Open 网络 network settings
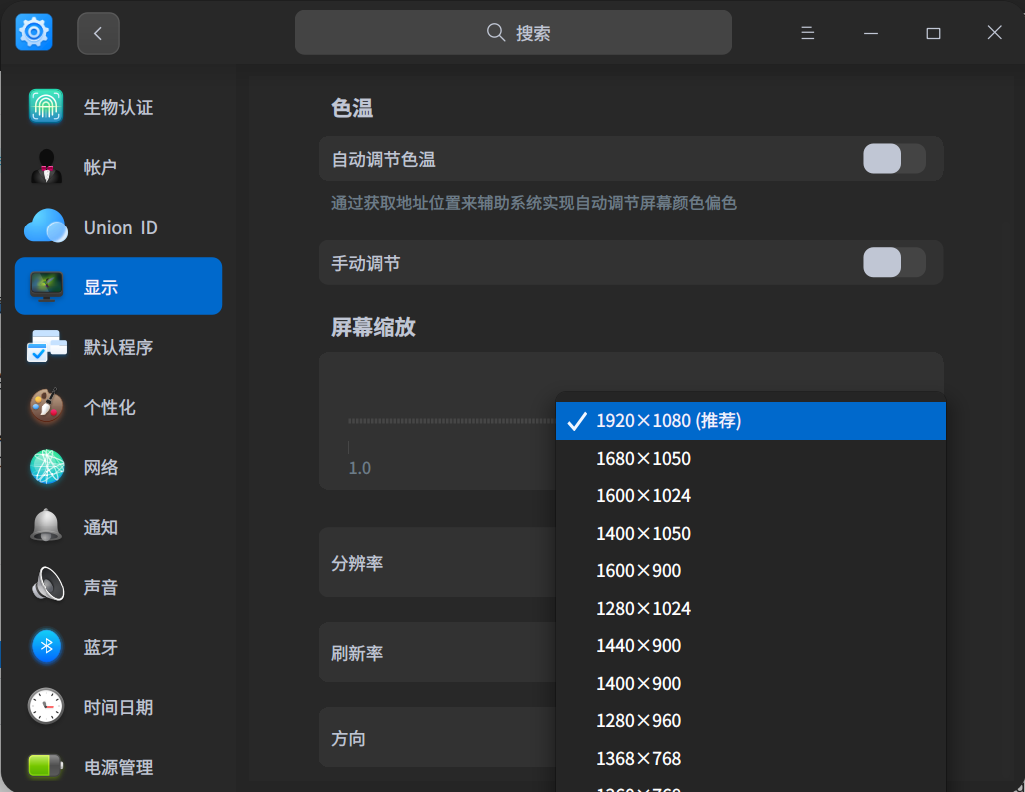This screenshot has width=1025, height=792. coord(118,467)
